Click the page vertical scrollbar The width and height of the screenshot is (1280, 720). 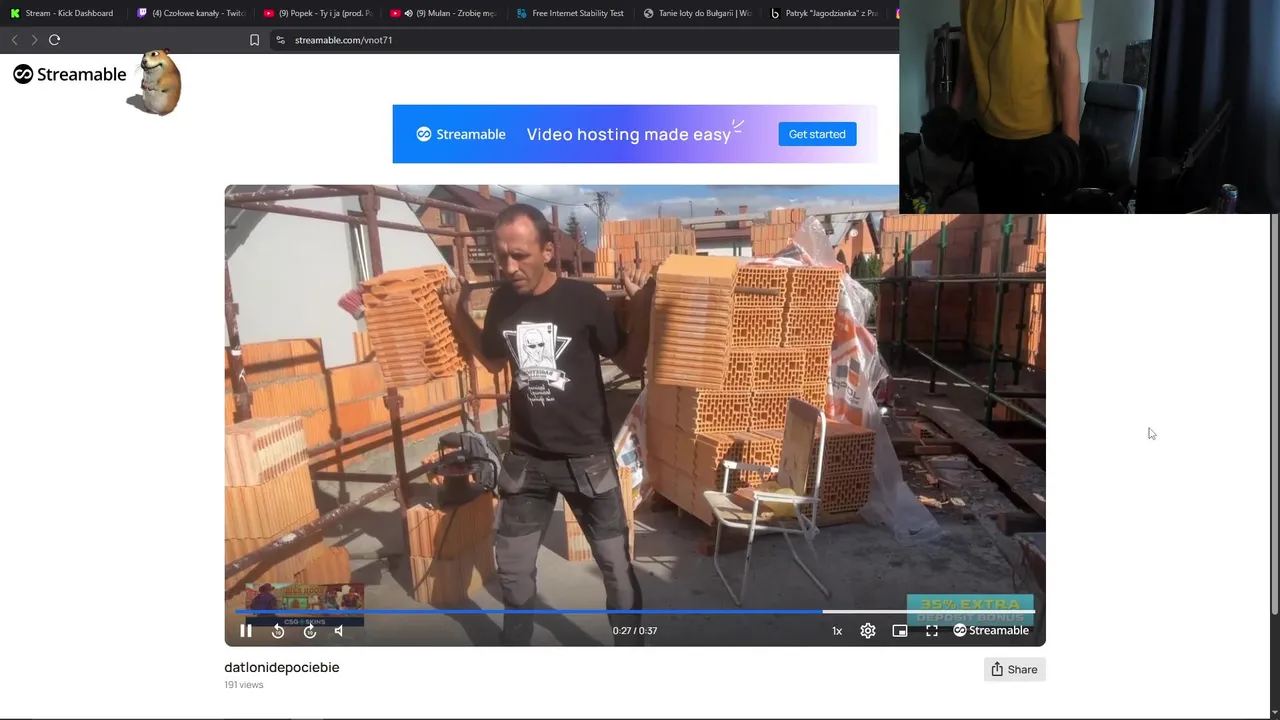pos(1274,414)
